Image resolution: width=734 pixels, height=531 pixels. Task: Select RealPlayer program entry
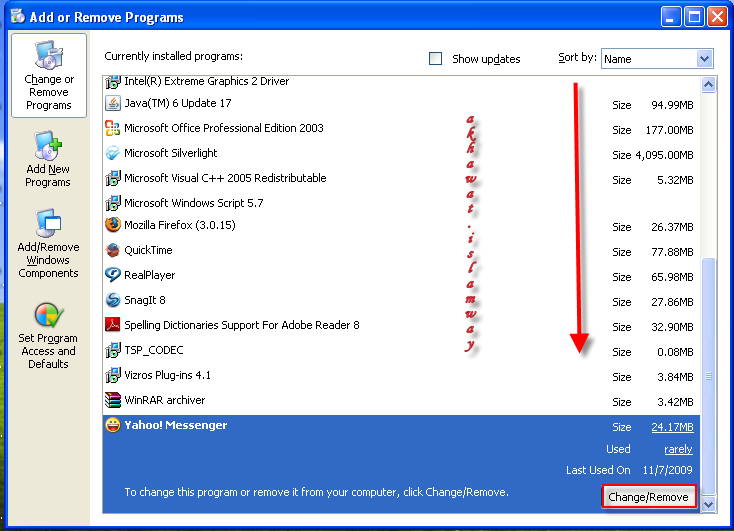tap(401, 275)
